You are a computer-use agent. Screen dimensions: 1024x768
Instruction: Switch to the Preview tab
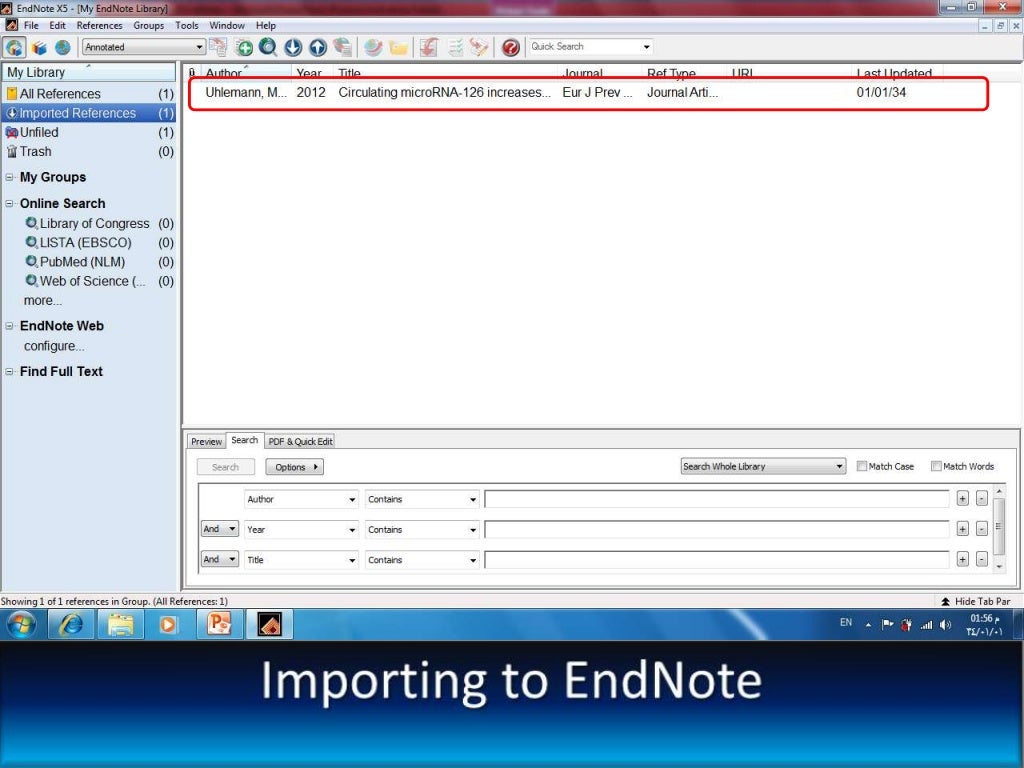(x=206, y=441)
